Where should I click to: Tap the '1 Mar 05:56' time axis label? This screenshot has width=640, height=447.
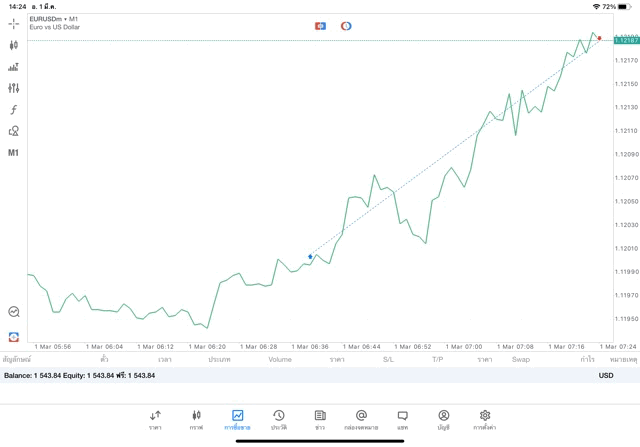coord(53,347)
